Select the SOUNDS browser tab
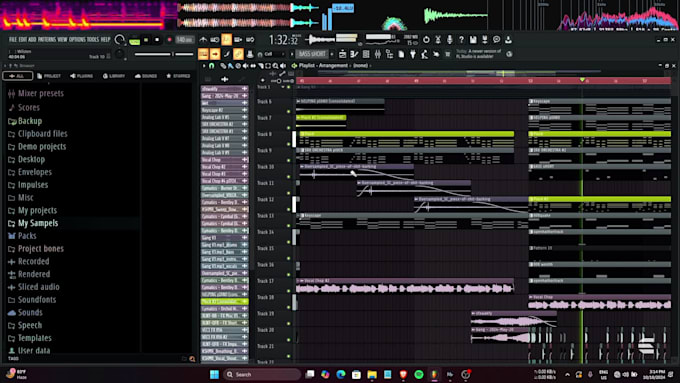Screen dimensions: 680x383 tap(146, 76)
